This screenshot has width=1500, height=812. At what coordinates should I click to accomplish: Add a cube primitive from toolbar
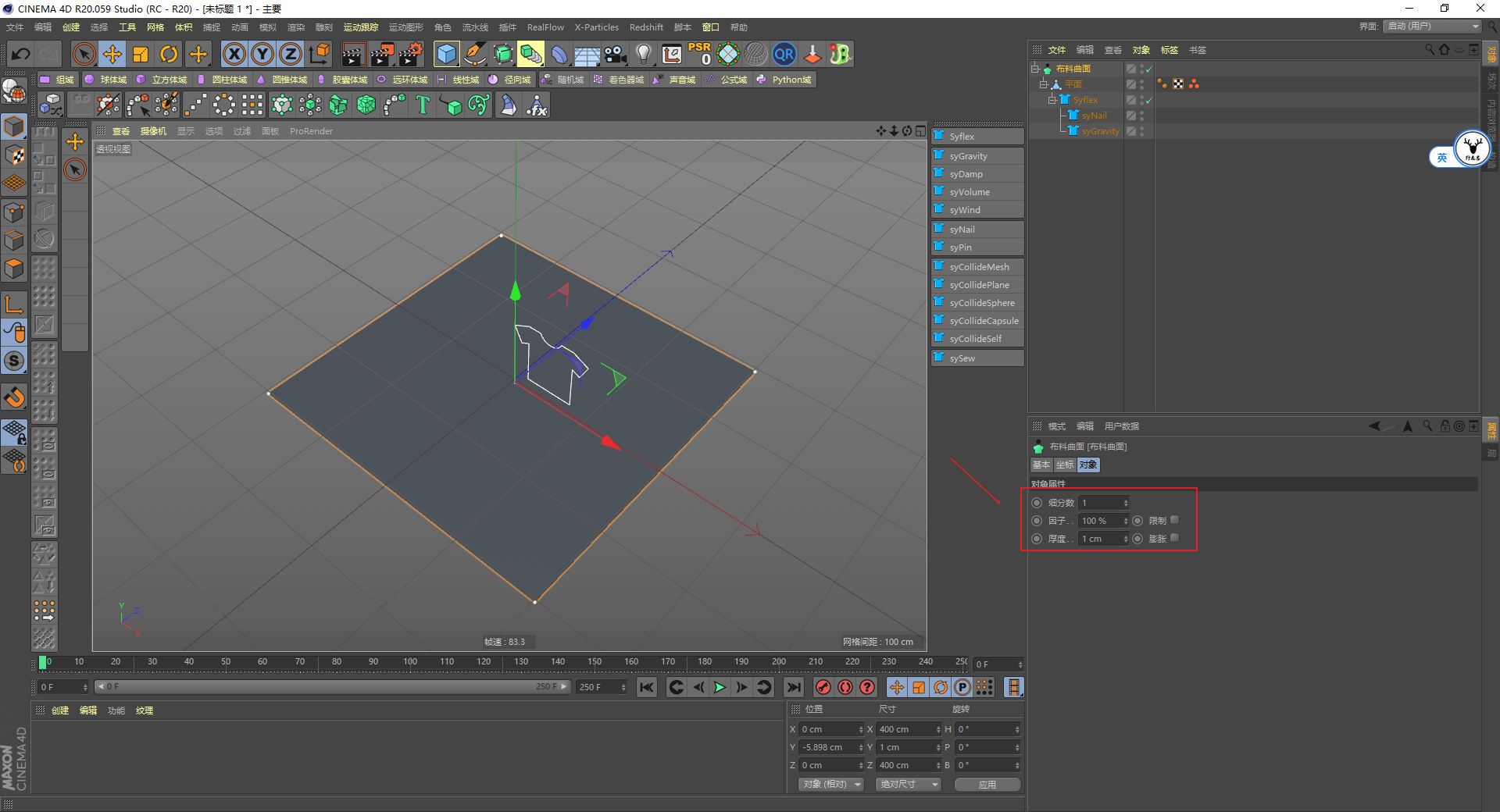[446, 55]
